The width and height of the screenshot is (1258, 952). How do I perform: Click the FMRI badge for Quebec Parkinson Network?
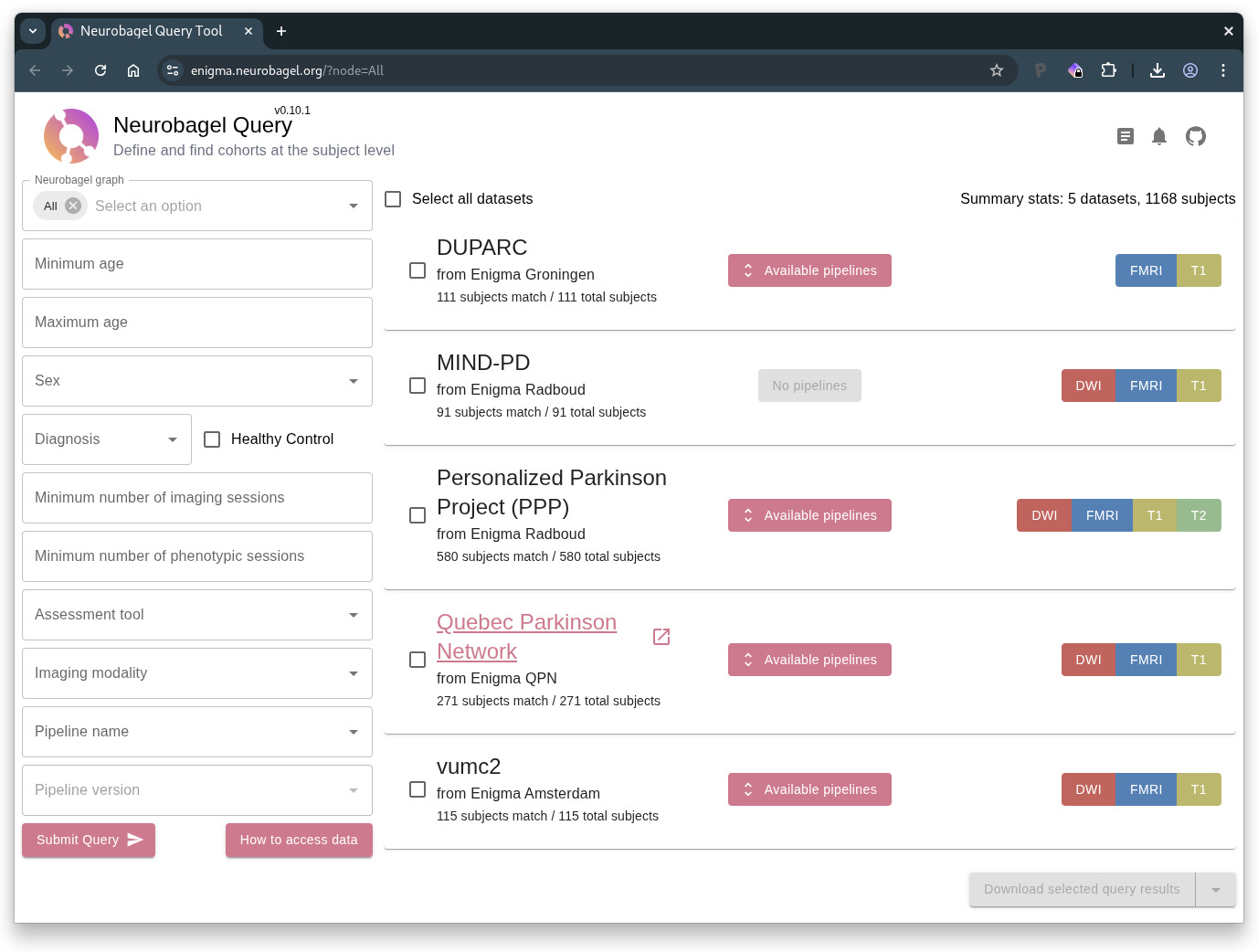1146,660
